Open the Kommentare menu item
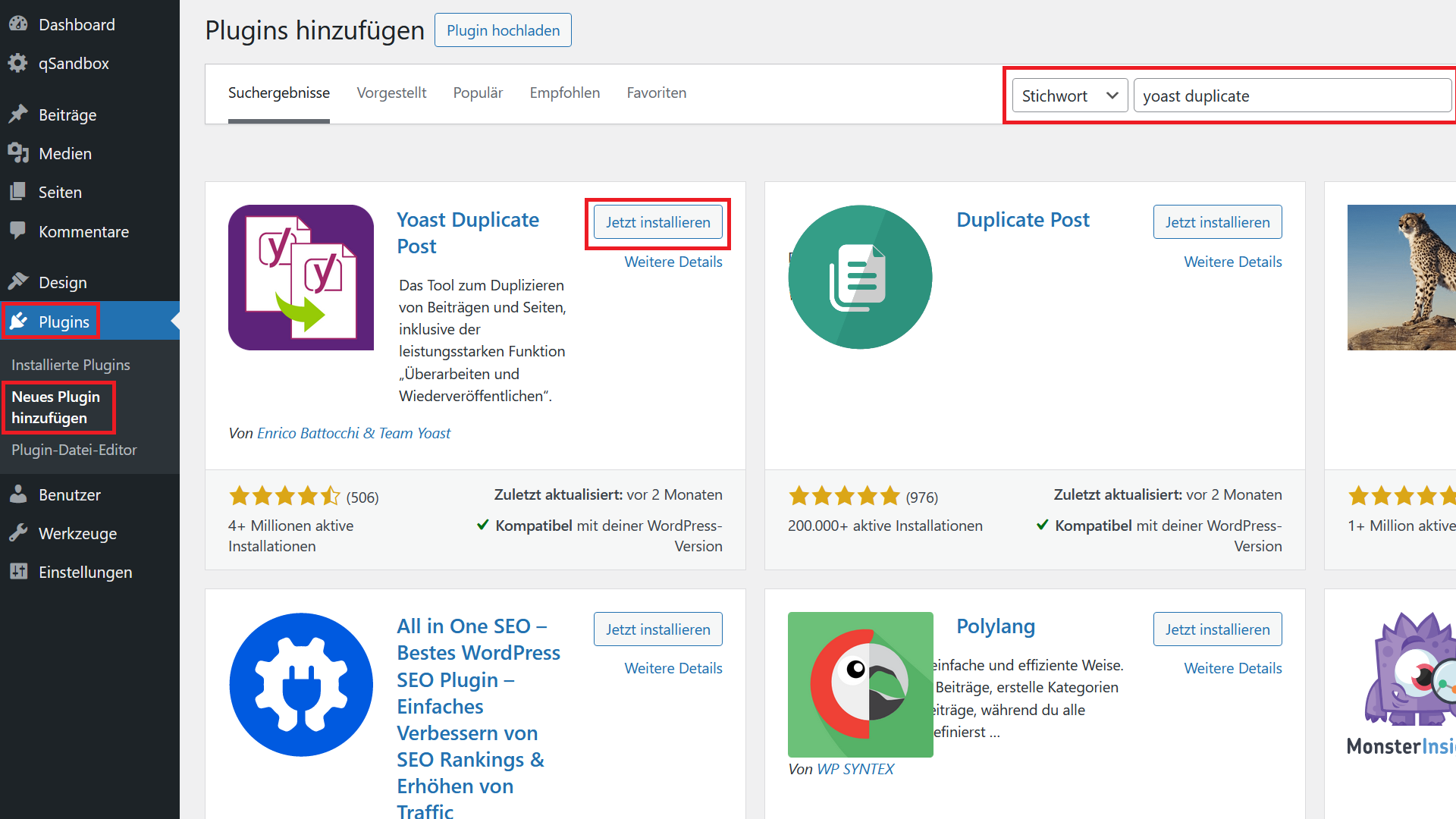 click(x=89, y=231)
